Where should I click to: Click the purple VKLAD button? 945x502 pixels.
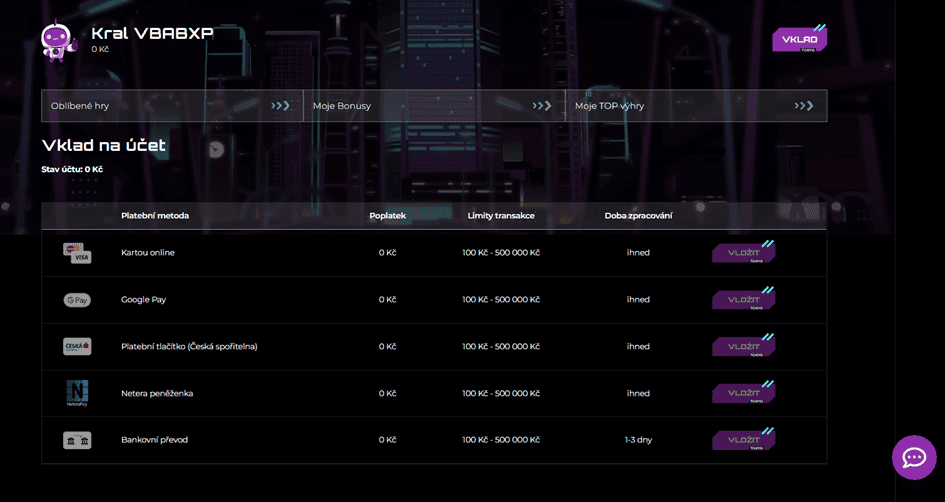[800, 39]
